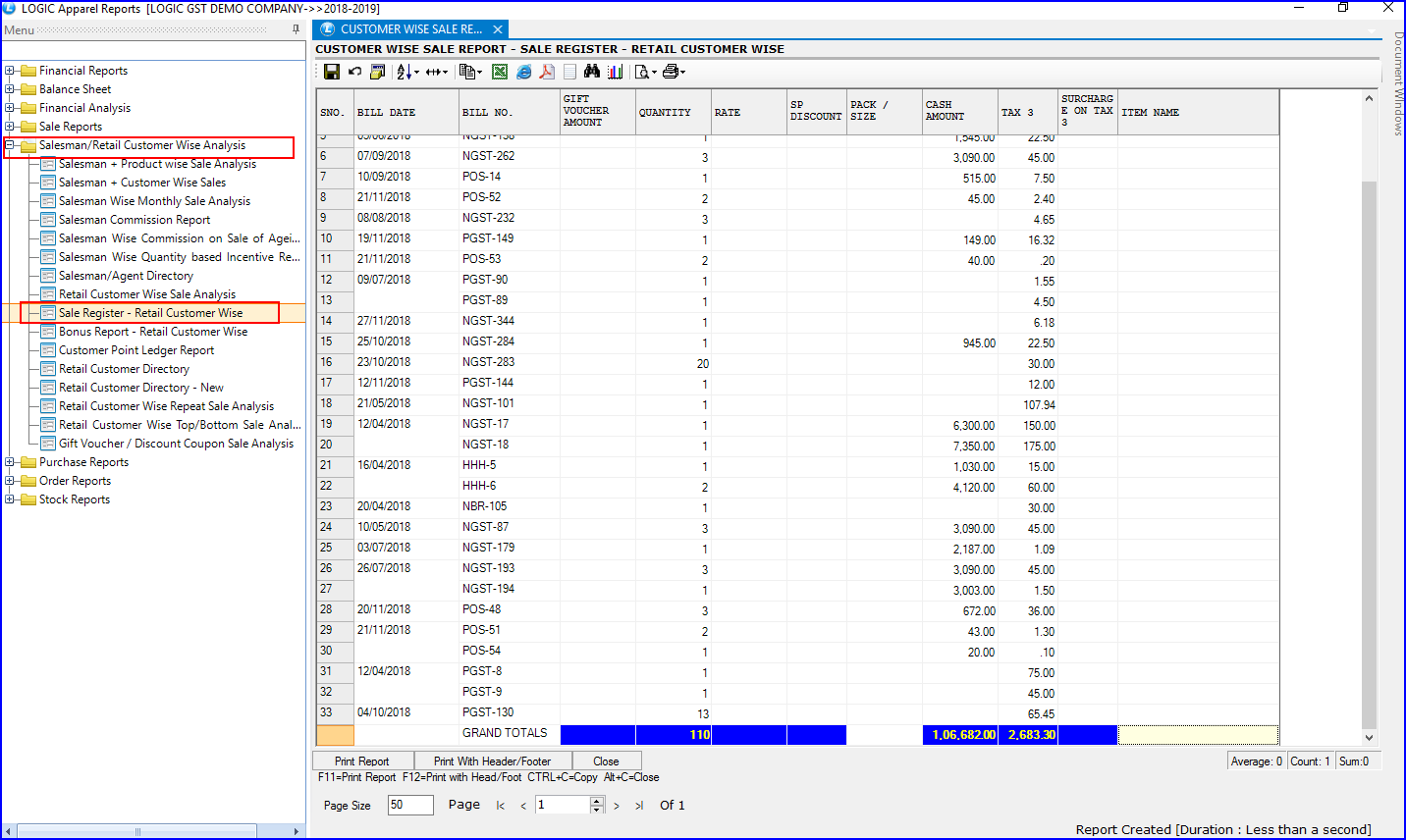Click the menu panel horizontal scrollbar

coord(137,831)
